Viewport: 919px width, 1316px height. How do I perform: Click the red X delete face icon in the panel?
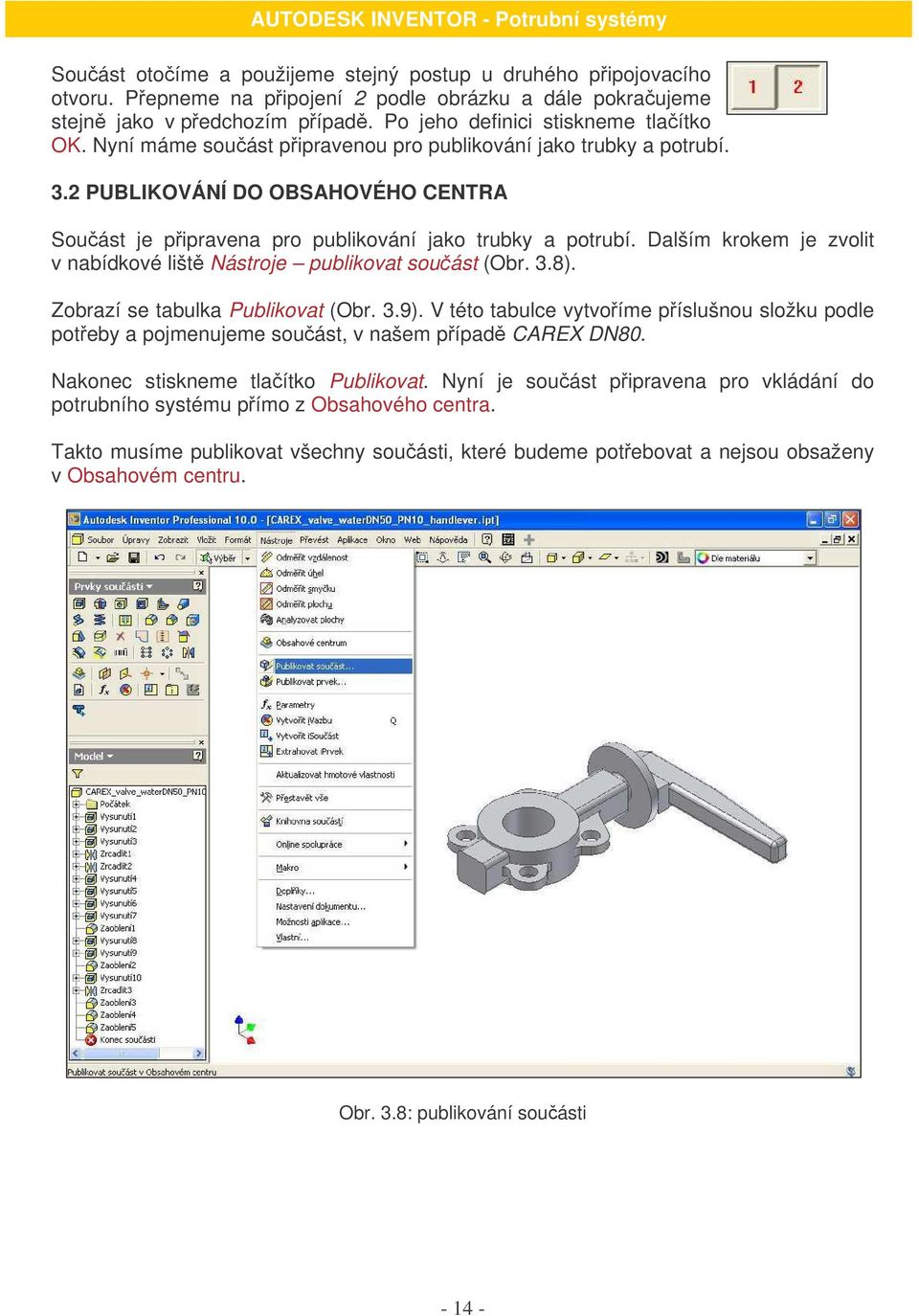121,636
